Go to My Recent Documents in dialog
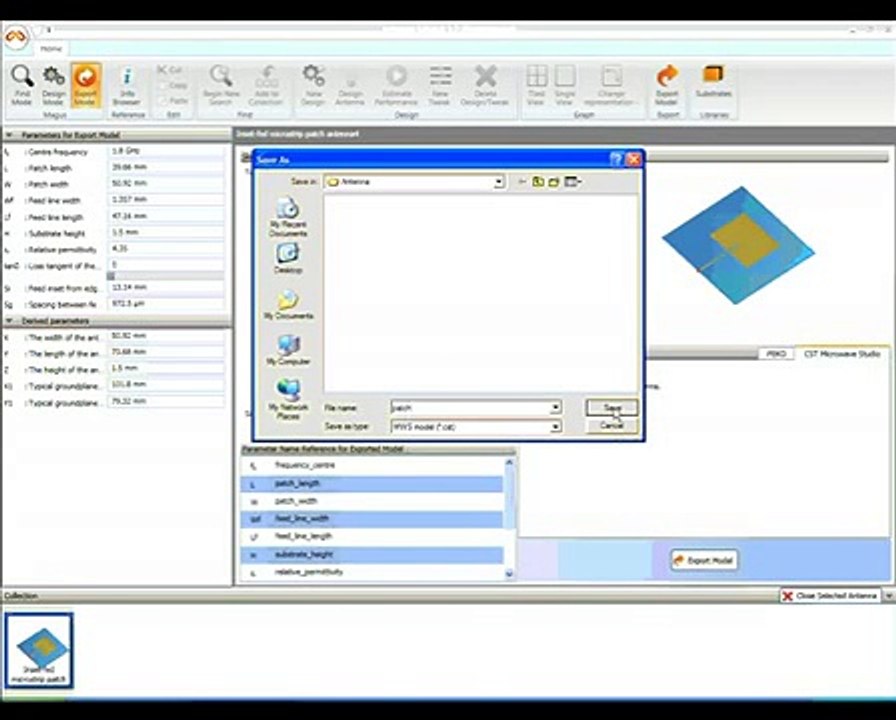Viewport: 896px width, 720px height. 288,217
